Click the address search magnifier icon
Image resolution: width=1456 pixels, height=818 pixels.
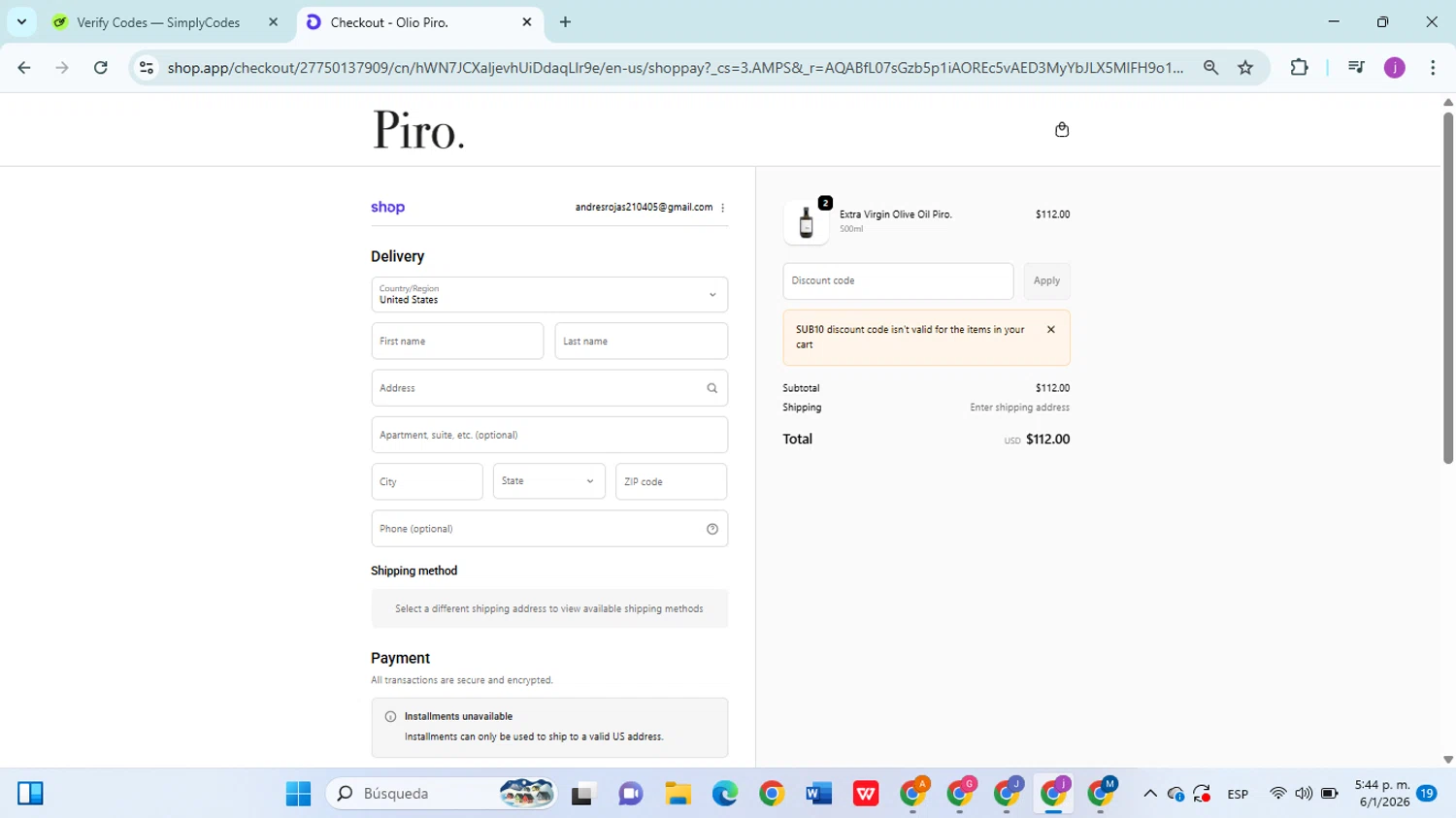(711, 388)
